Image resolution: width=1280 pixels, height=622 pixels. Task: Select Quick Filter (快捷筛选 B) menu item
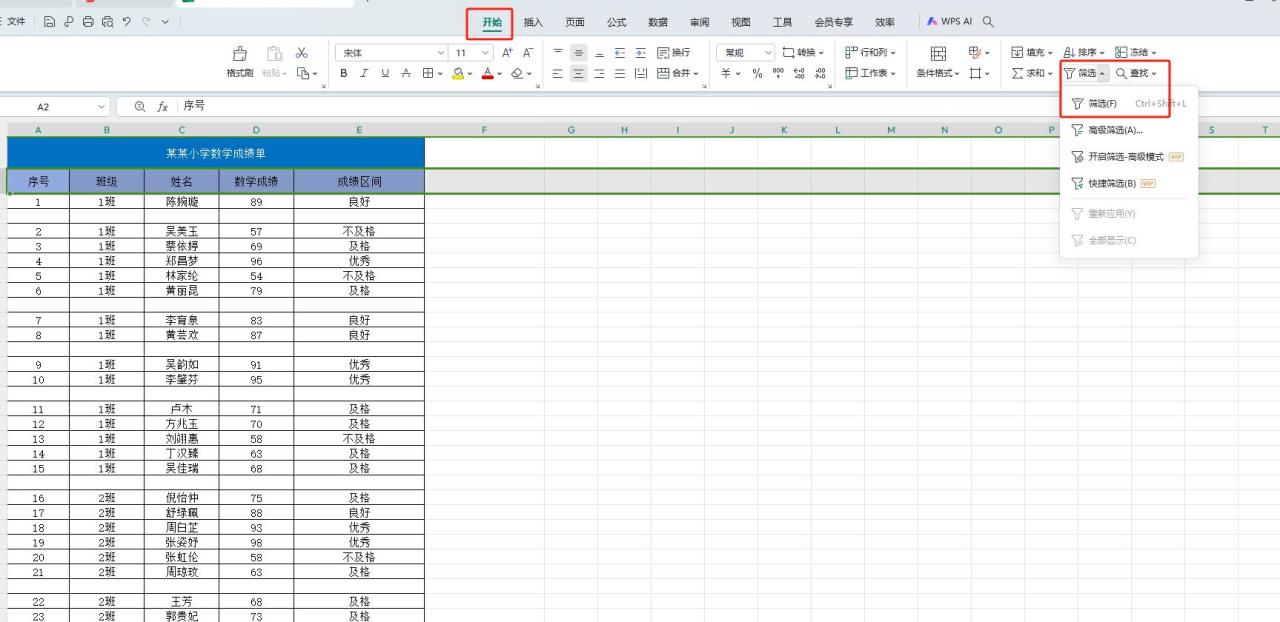point(1129,184)
